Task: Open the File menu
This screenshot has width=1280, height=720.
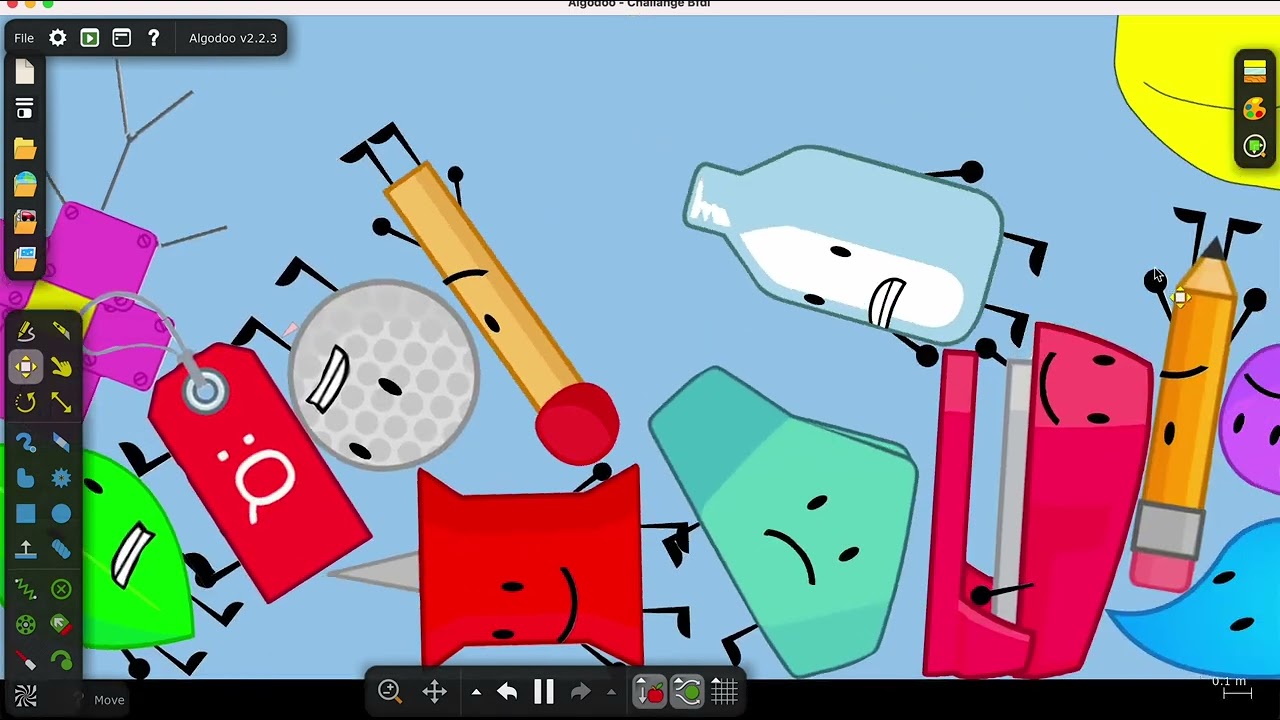Action: (x=24, y=38)
